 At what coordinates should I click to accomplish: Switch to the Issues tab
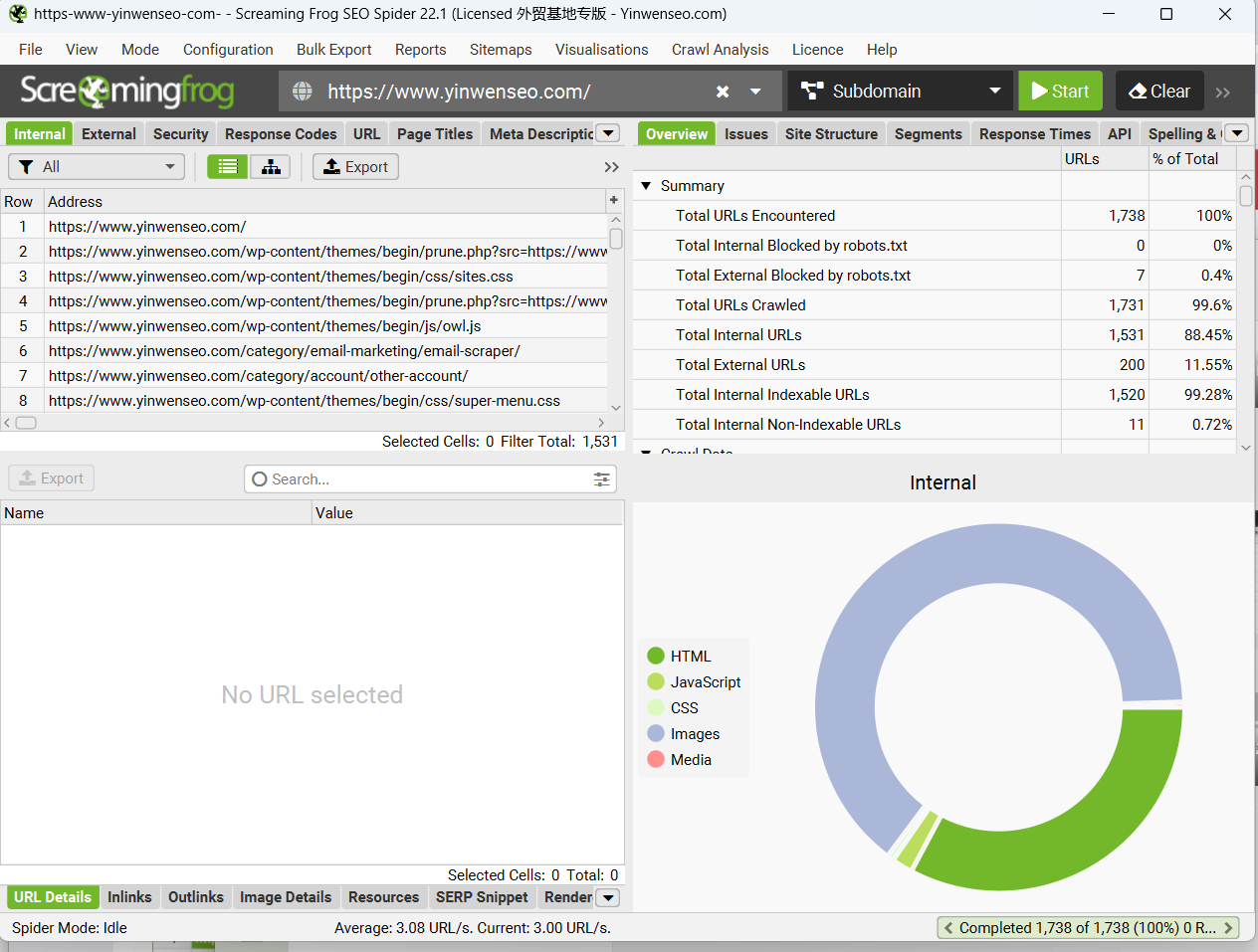click(746, 134)
